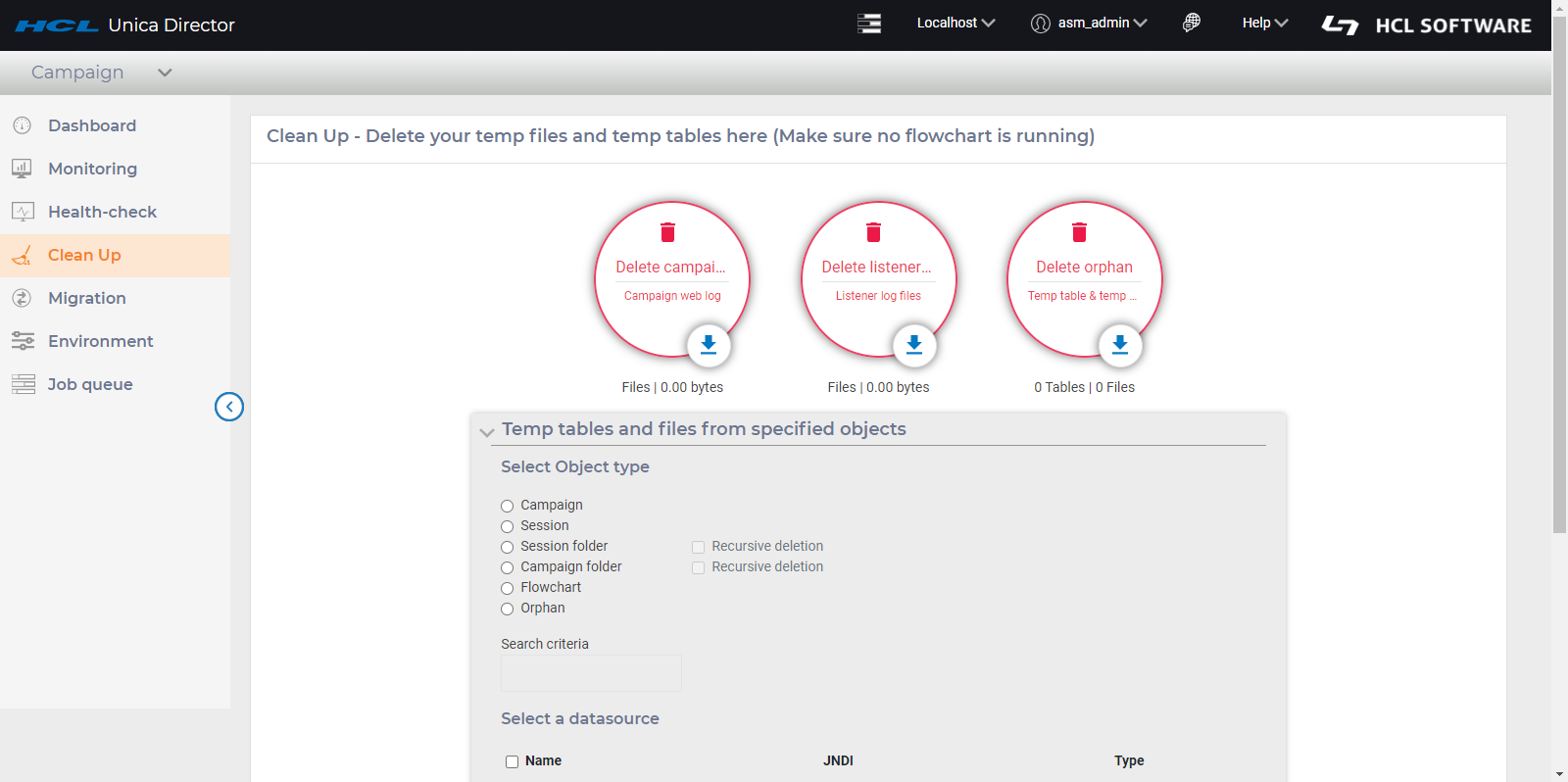1568x782 pixels.
Task: Open the Help menu
Action: (1264, 23)
